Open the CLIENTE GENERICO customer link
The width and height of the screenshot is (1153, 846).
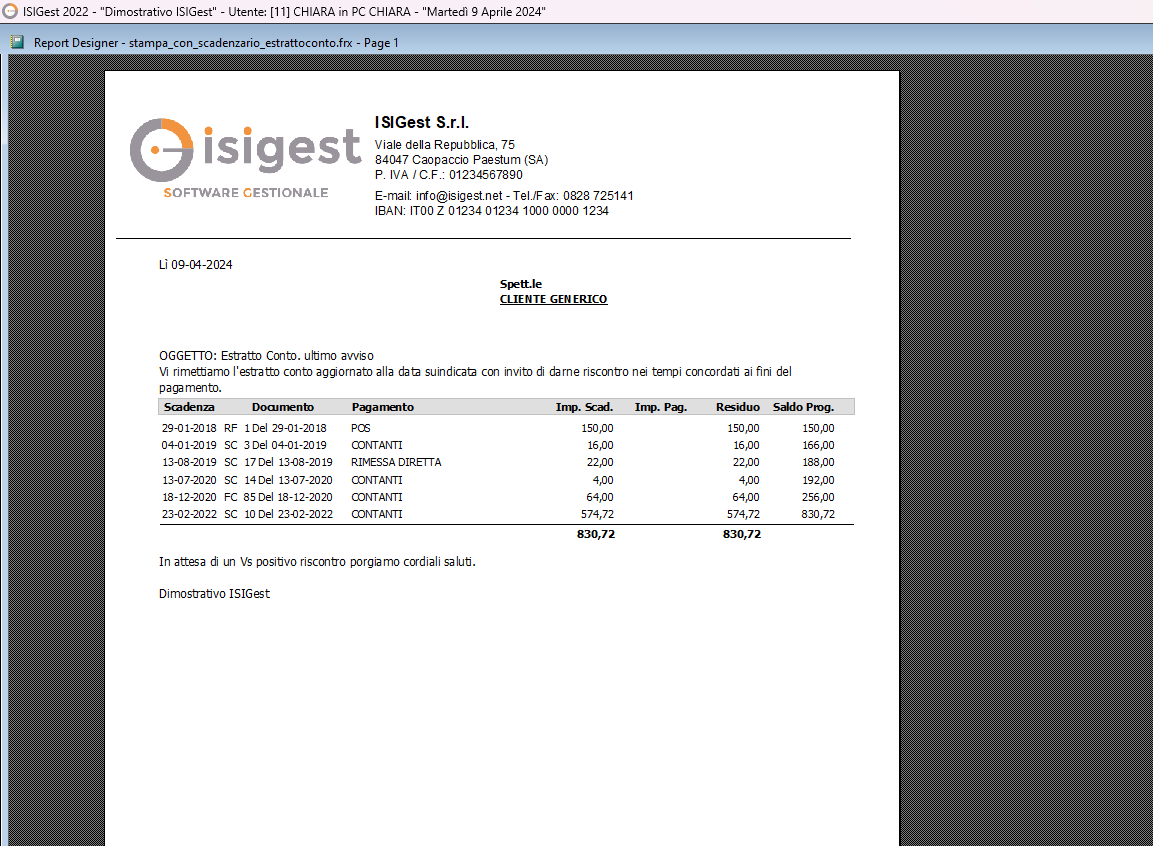pyautogui.click(x=553, y=299)
